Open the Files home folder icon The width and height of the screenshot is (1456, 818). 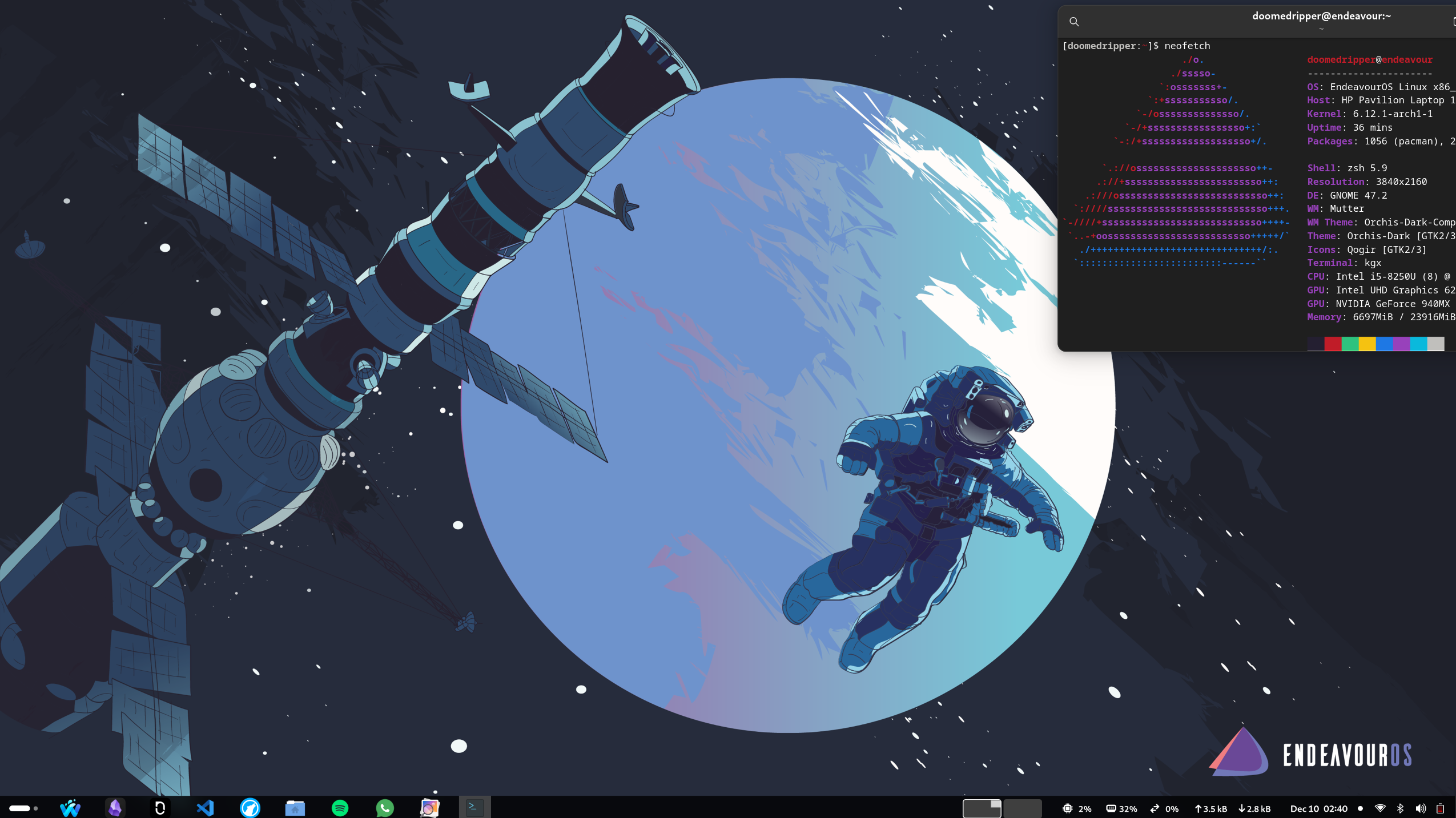(x=295, y=808)
